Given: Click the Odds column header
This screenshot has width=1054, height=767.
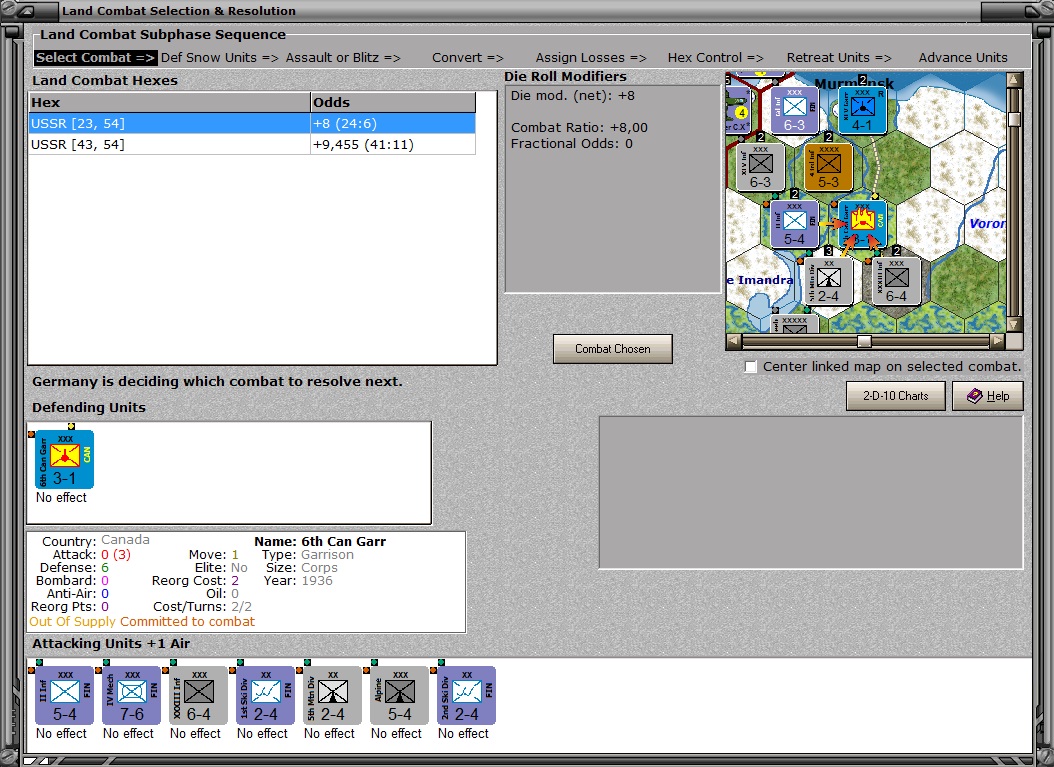Looking at the screenshot, I should pos(393,102).
